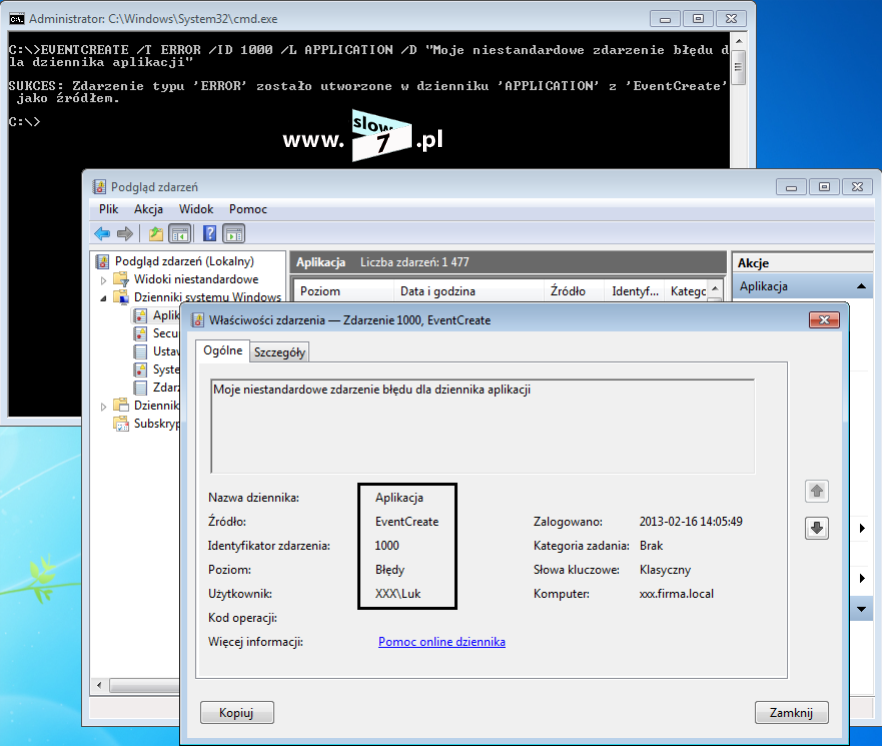Click event list scrollbar up arrow

click(x=715, y=289)
